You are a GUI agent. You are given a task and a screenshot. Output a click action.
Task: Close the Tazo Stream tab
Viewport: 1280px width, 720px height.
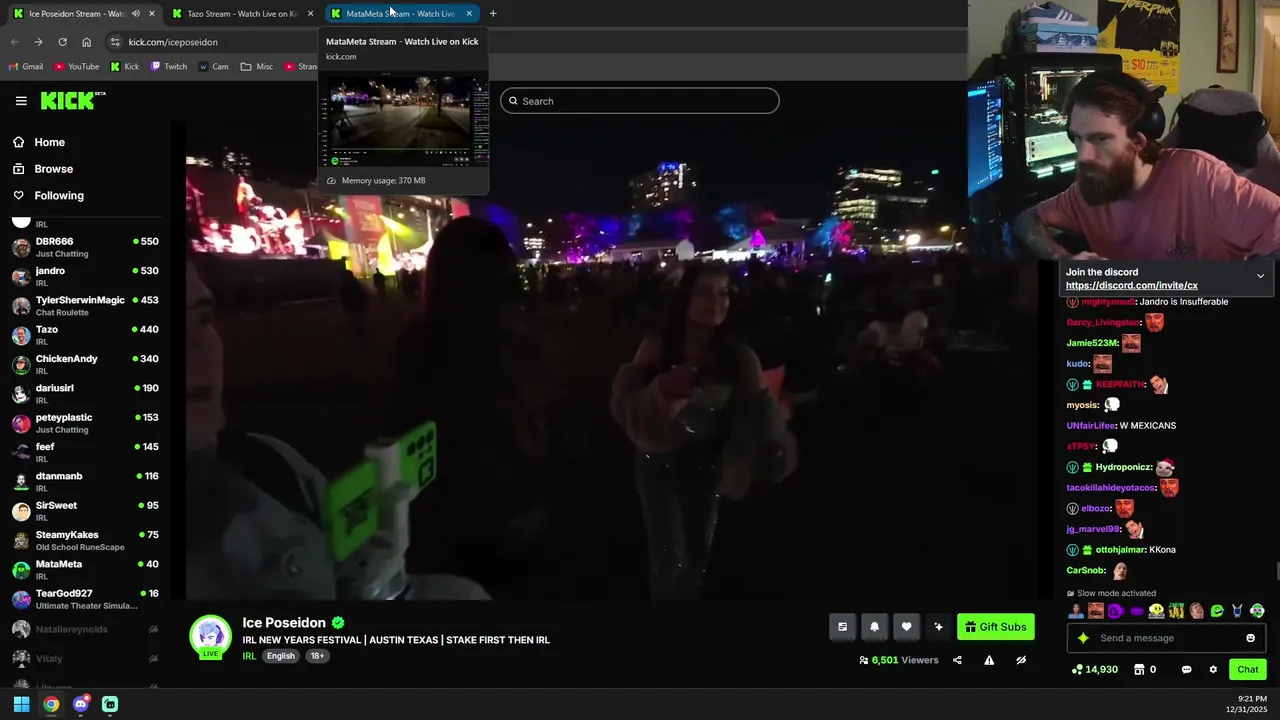[310, 14]
